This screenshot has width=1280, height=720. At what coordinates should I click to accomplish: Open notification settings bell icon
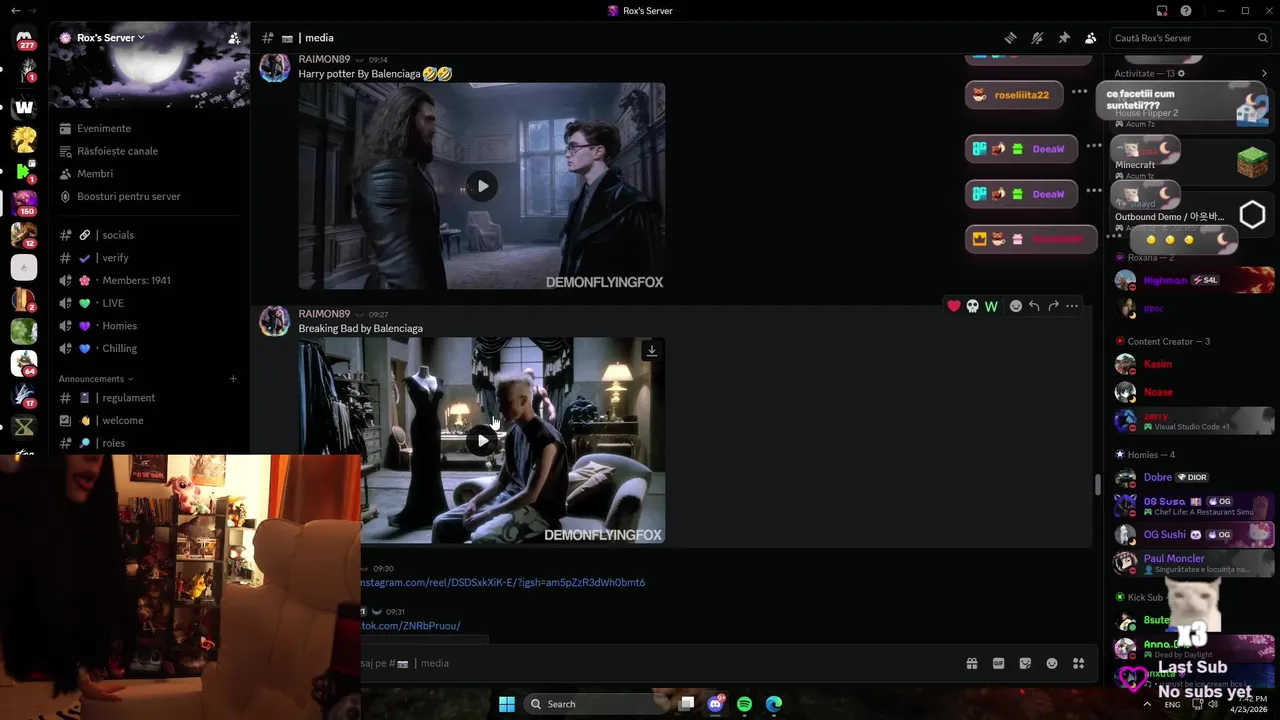click(1037, 38)
